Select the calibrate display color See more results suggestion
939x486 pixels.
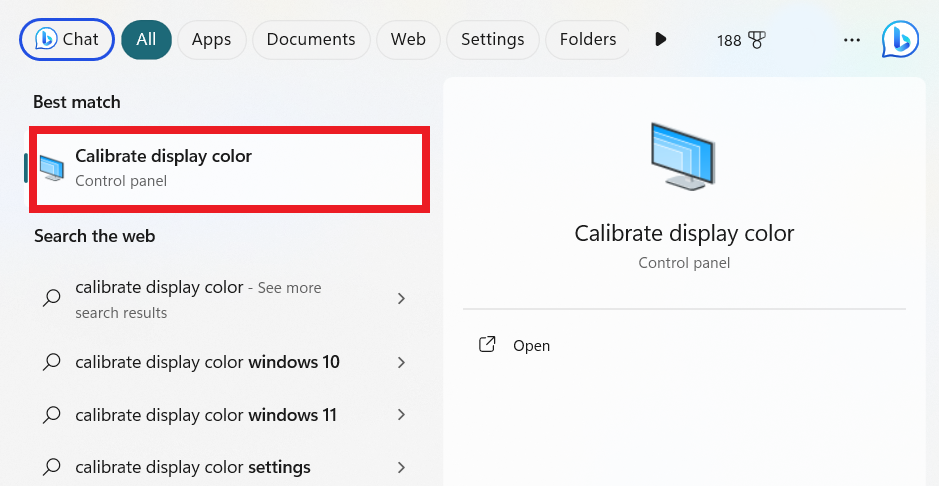tap(225, 299)
